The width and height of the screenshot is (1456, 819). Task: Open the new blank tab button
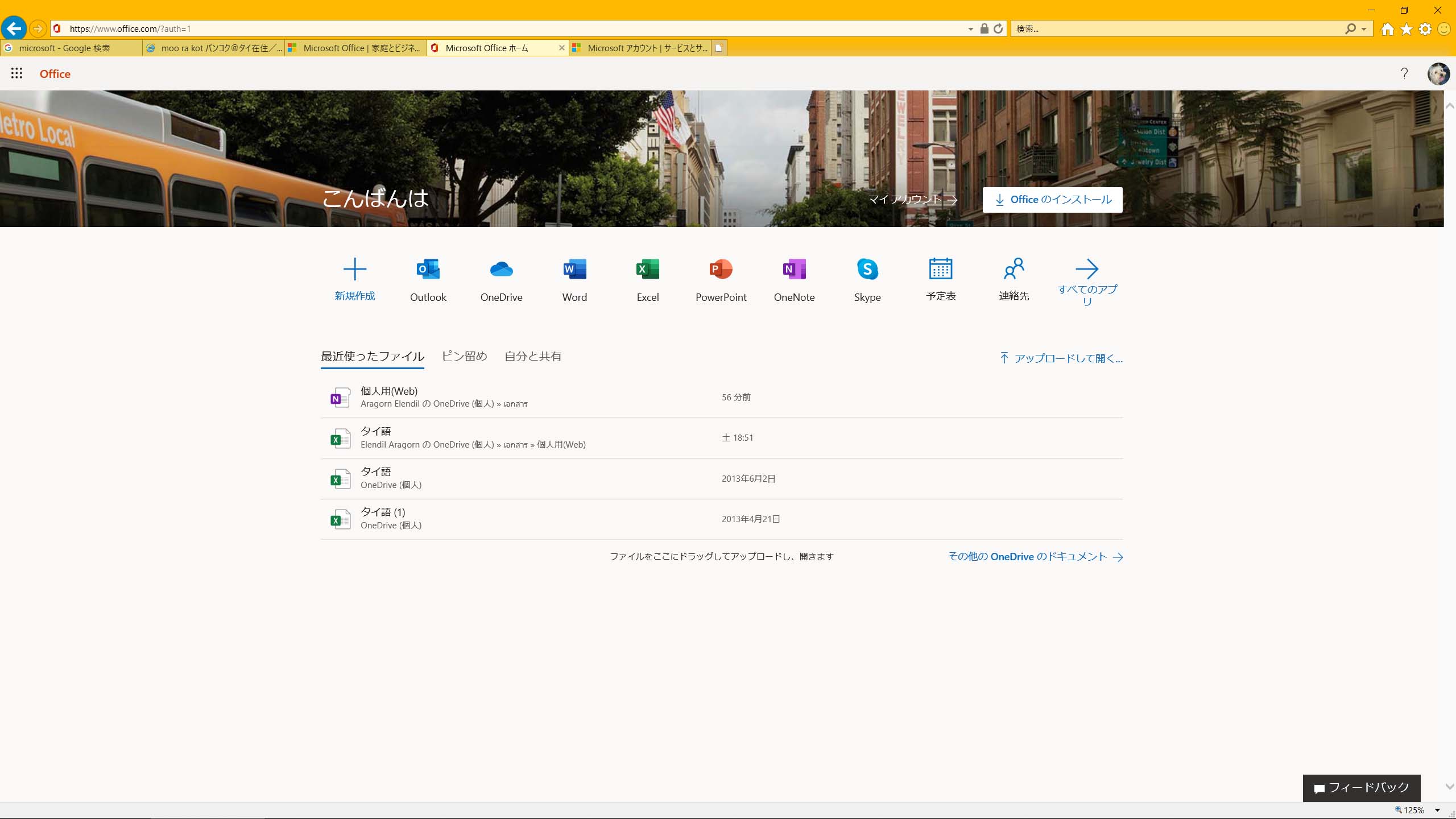719,48
